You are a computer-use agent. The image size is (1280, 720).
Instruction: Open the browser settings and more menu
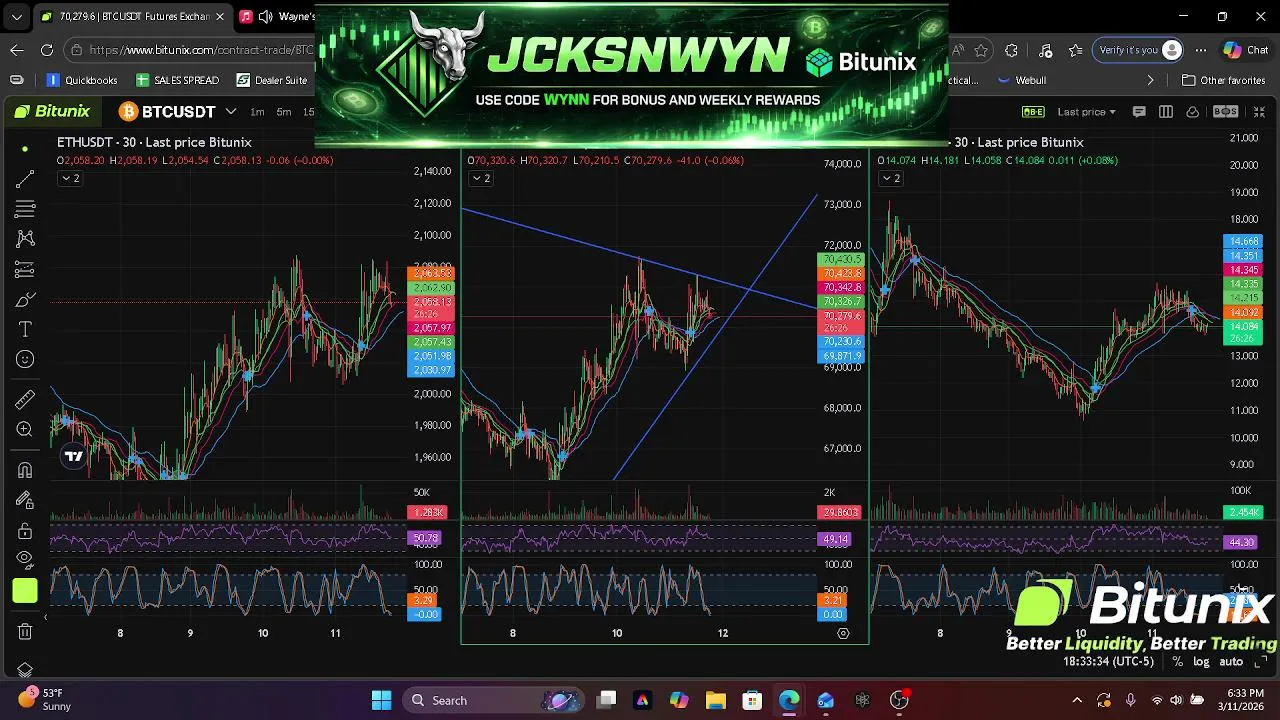(1201, 50)
